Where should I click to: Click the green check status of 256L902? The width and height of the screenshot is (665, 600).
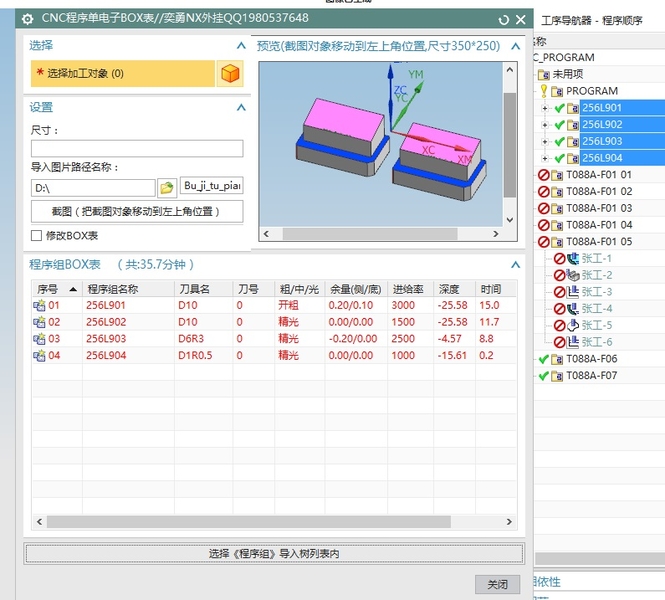coord(559,125)
